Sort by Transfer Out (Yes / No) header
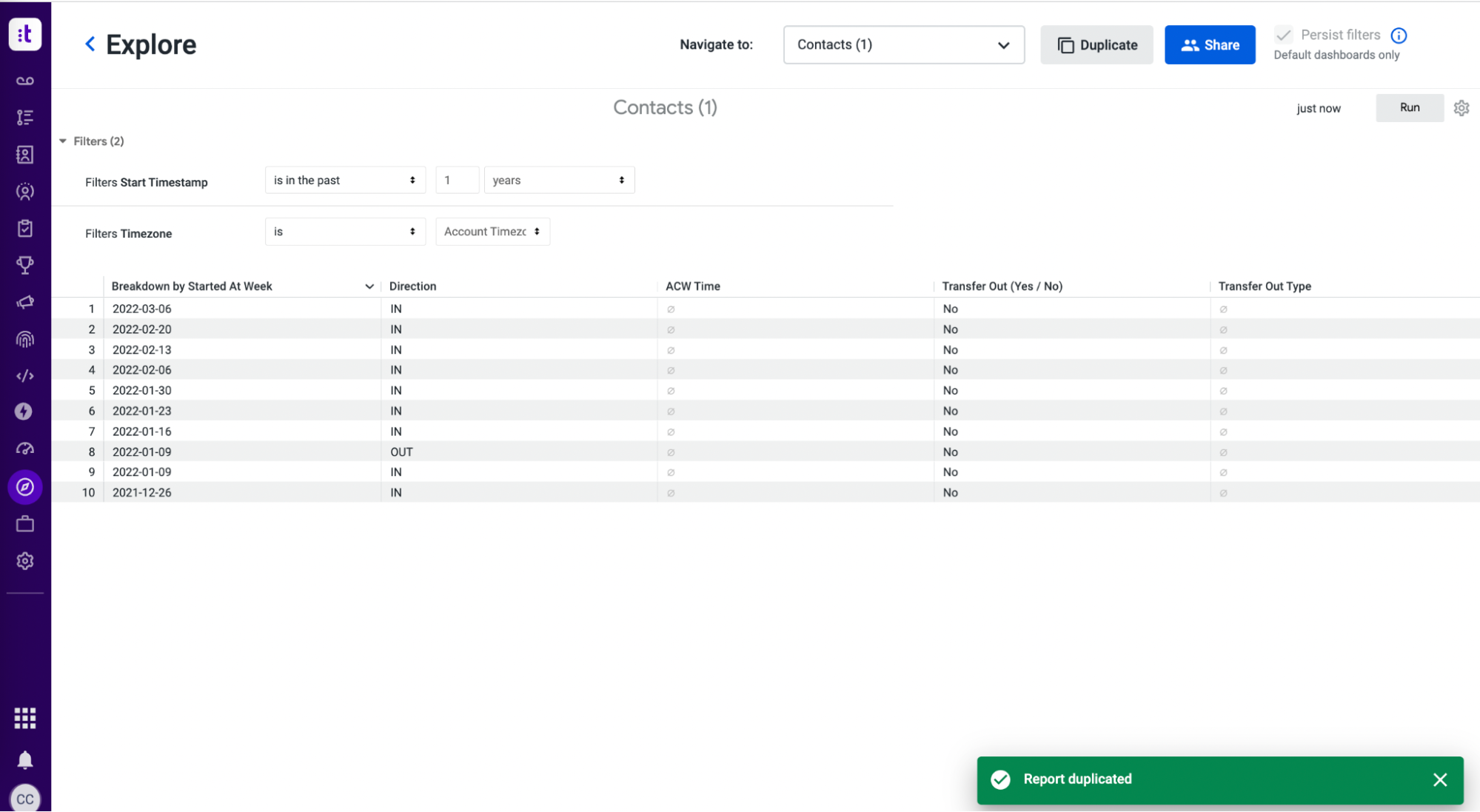 [1002, 286]
